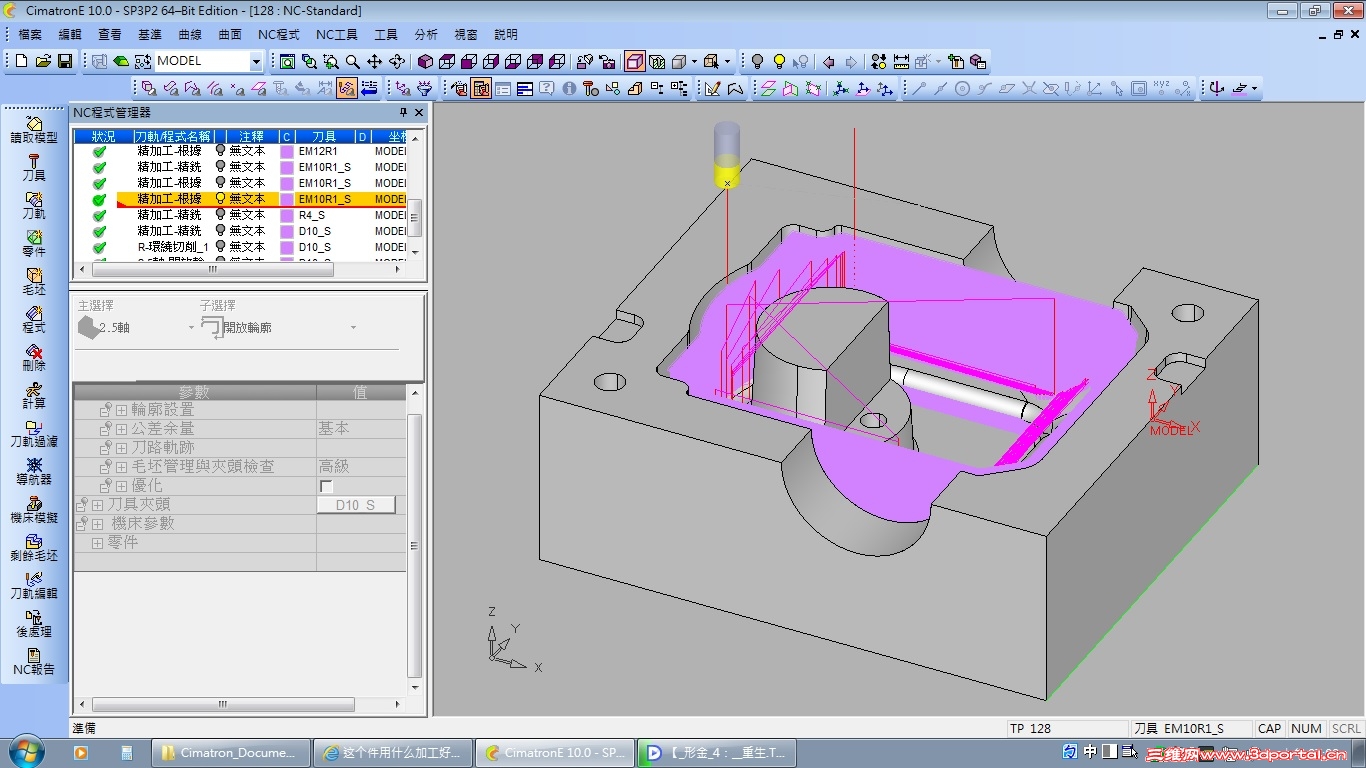
Task: Toggle the pin button on NC程式管理器 panel
Action: tap(404, 113)
